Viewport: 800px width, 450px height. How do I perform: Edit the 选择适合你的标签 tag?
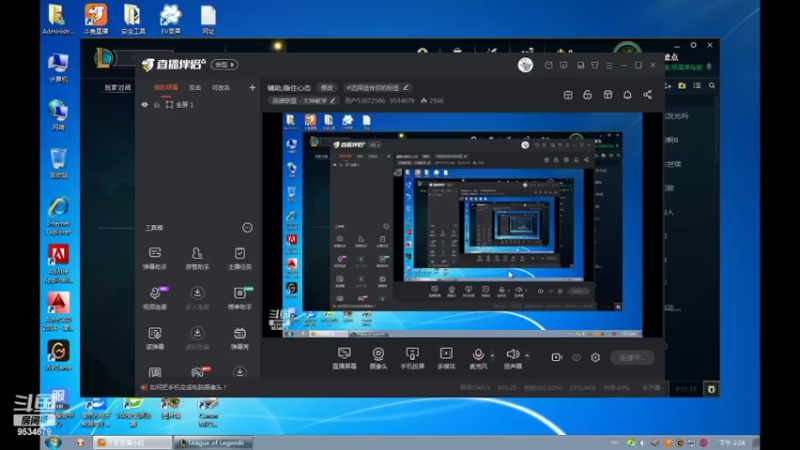coord(378,88)
